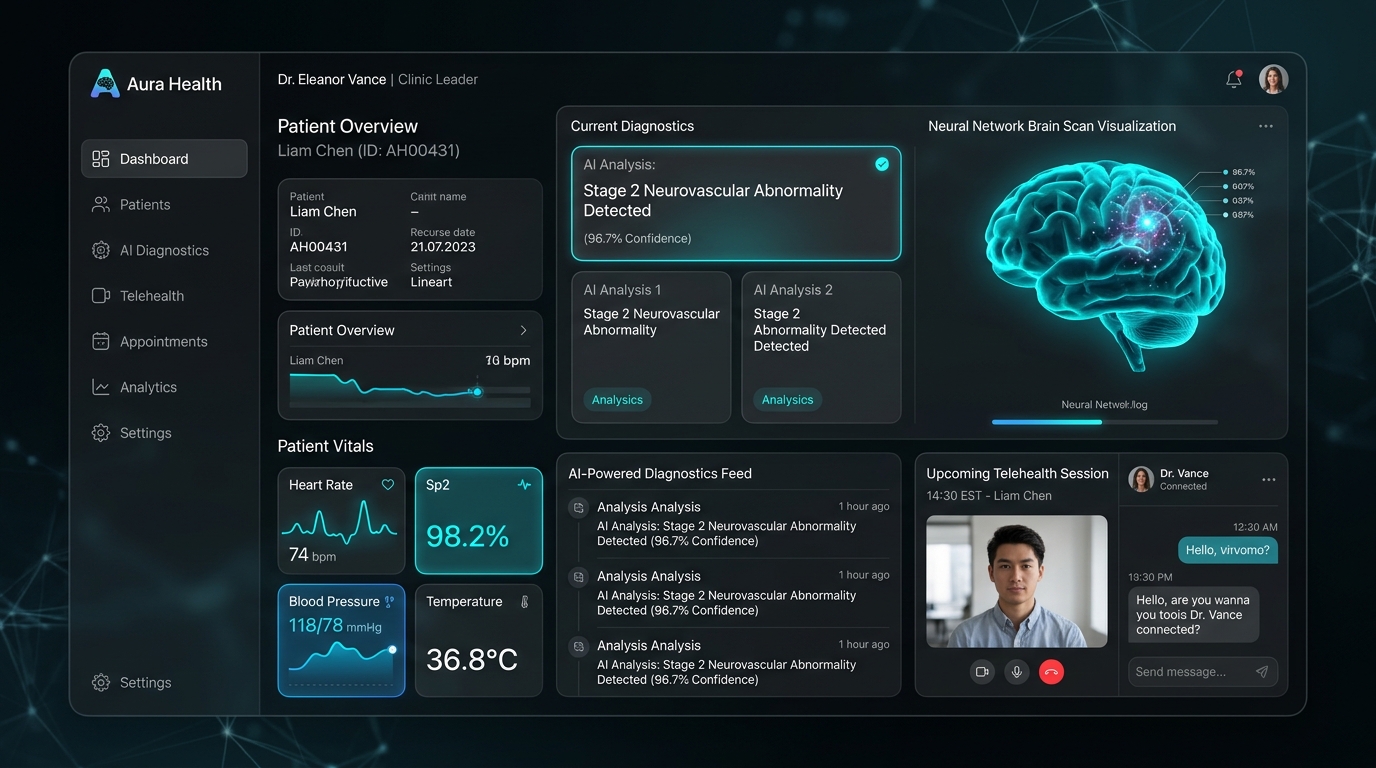Click the Send message input field

tap(1203, 672)
